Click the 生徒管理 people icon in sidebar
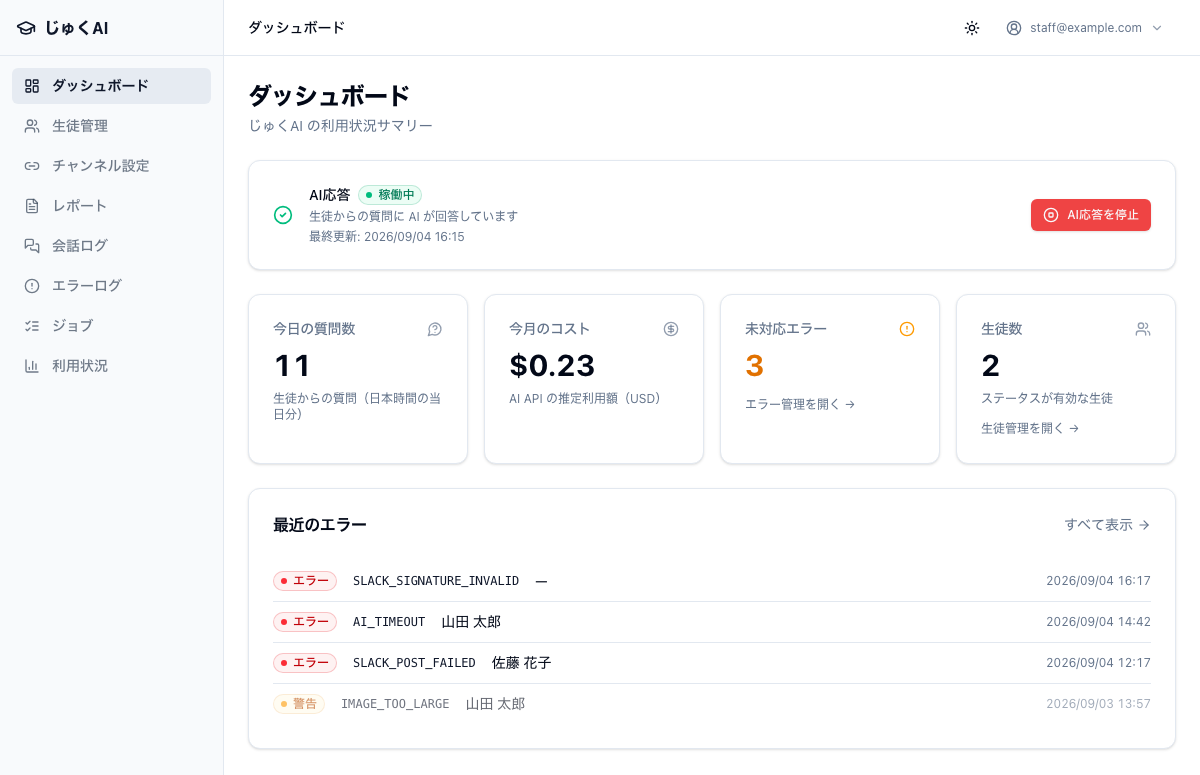Image resolution: width=1200 pixels, height=775 pixels. [32, 126]
